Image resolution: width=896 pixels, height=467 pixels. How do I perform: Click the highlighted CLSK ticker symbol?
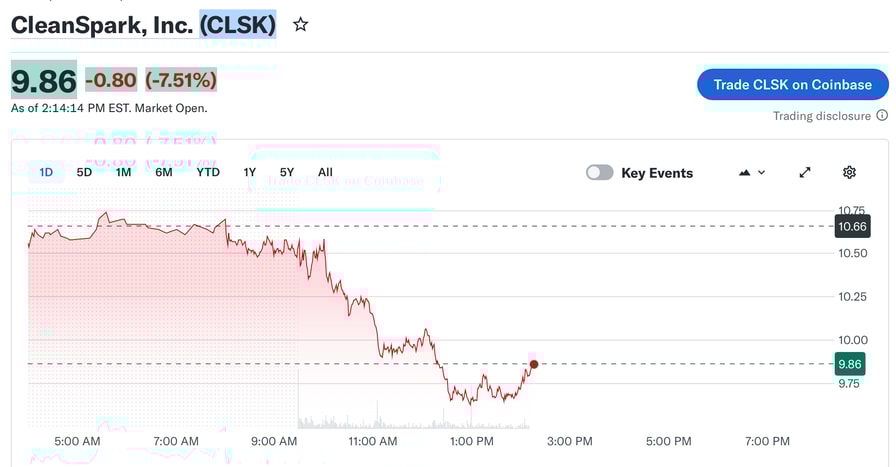238,25
